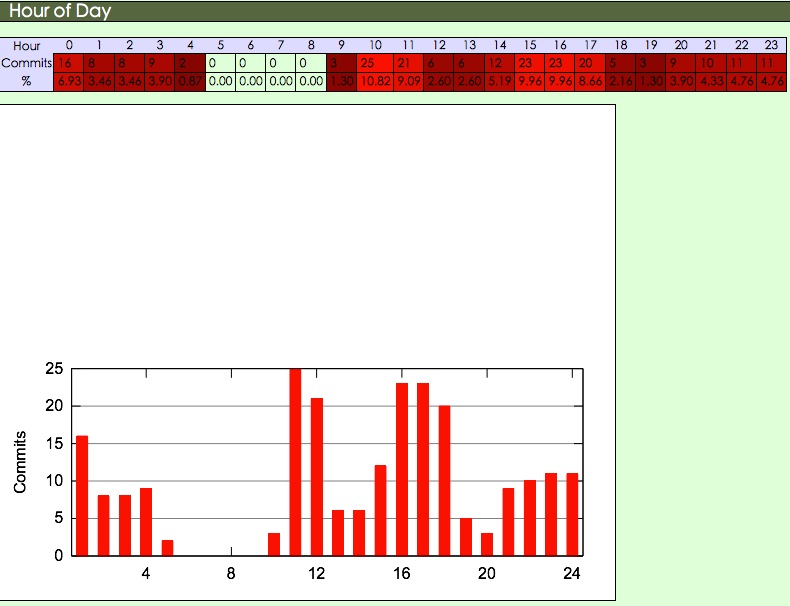
Task: Select the Commits cell showing 25 under hour 10
Action: 375,63
